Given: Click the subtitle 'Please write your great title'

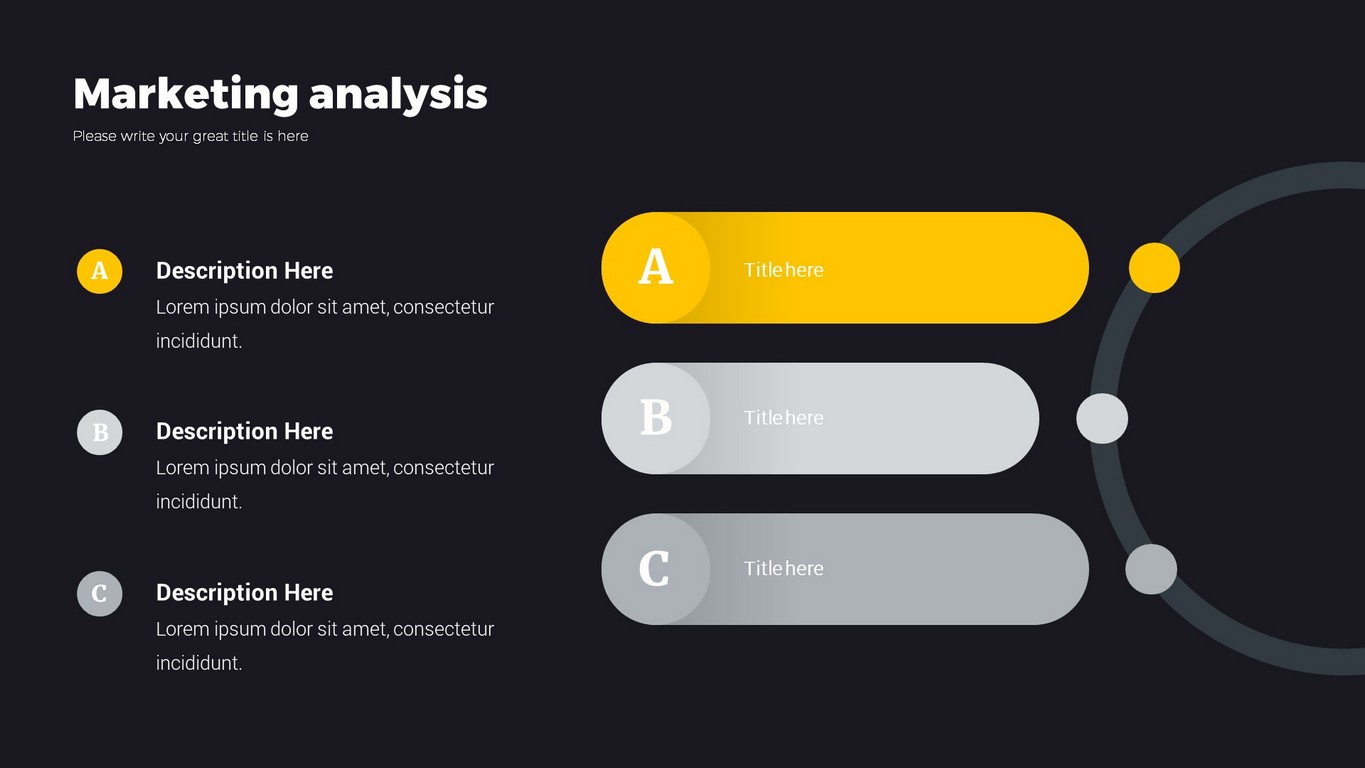Looking at the screenshot, I should 190,136.
